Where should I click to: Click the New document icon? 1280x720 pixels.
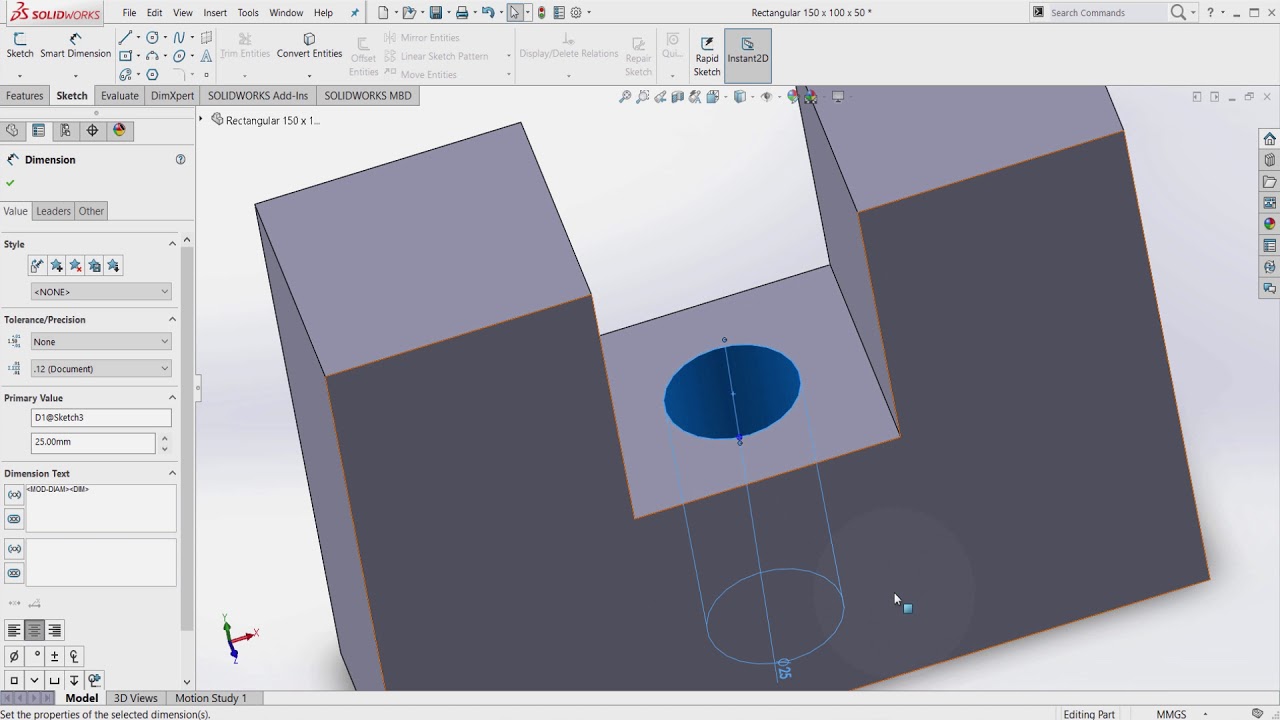pos(383,13)
